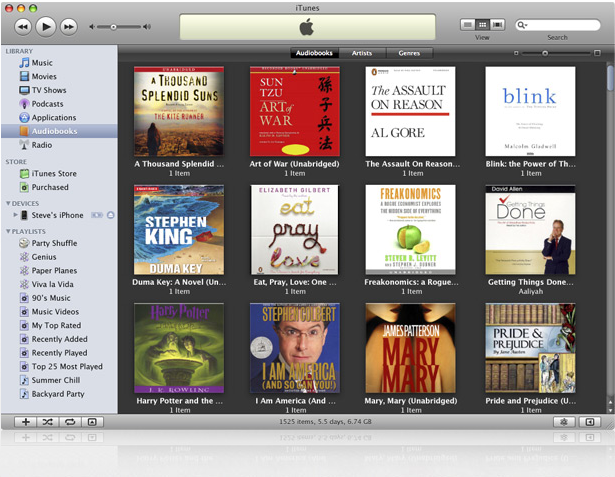The image size is (615, 477).
Task: Collapse the Playlists section
Action: tap(8, 231)
